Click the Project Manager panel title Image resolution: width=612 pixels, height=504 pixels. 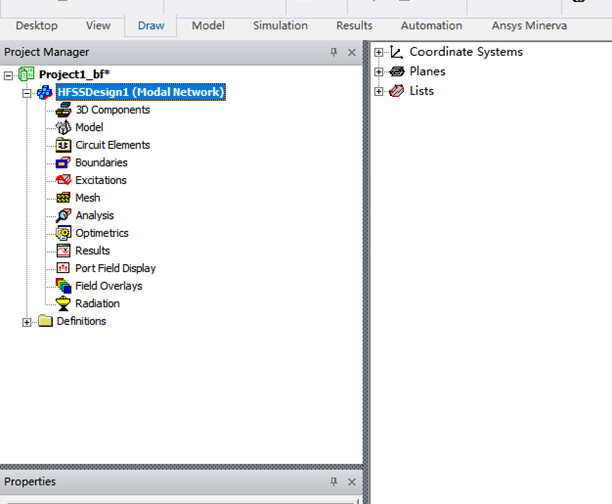[x=46, y=52]
